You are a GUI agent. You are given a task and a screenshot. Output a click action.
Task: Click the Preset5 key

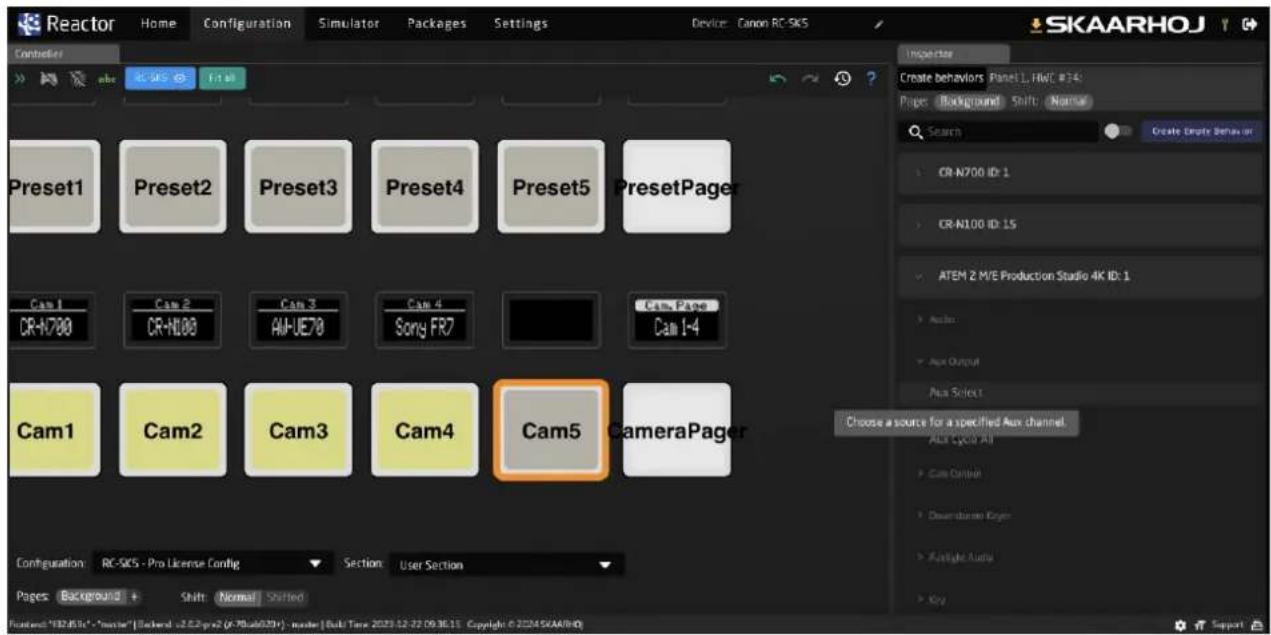pyautogui.click(x=551, y=187)
